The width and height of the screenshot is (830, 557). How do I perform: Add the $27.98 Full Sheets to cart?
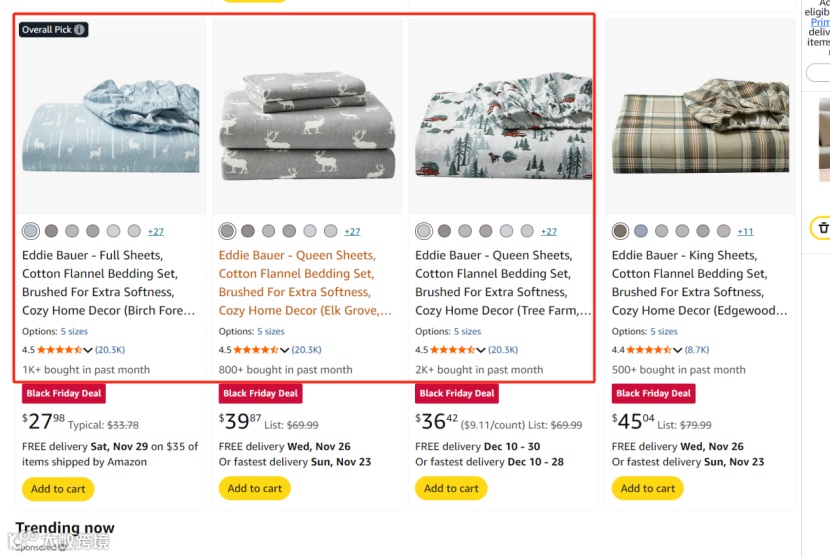58,489
